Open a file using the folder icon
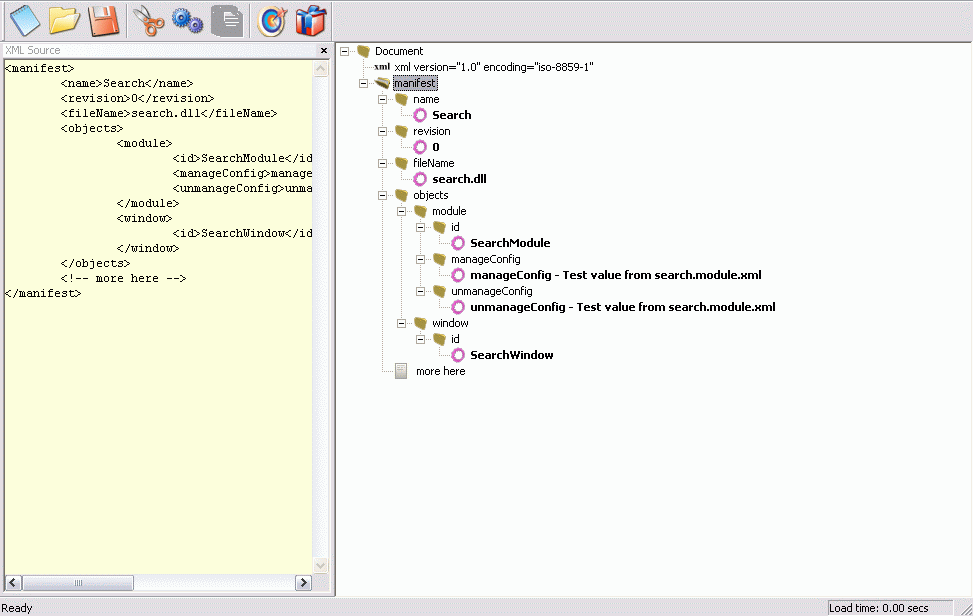Screen dimensions: 973x616 pos(64,20)
